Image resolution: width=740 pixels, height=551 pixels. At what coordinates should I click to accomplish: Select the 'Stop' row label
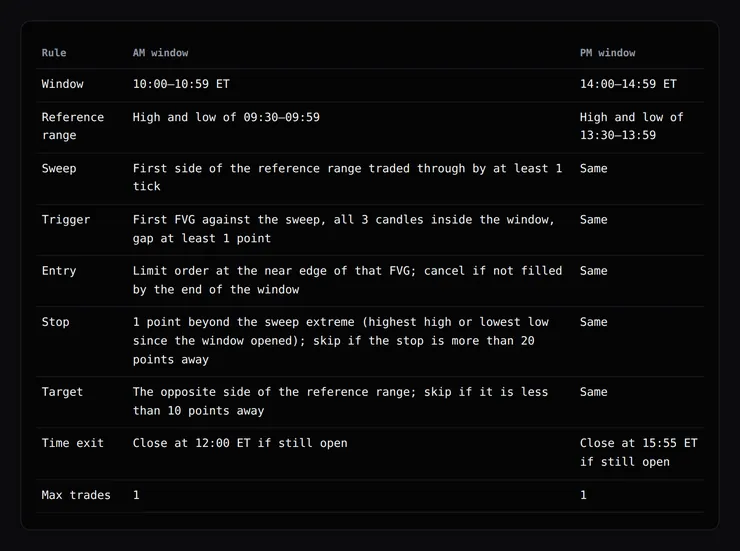click(x=55, y=322)
